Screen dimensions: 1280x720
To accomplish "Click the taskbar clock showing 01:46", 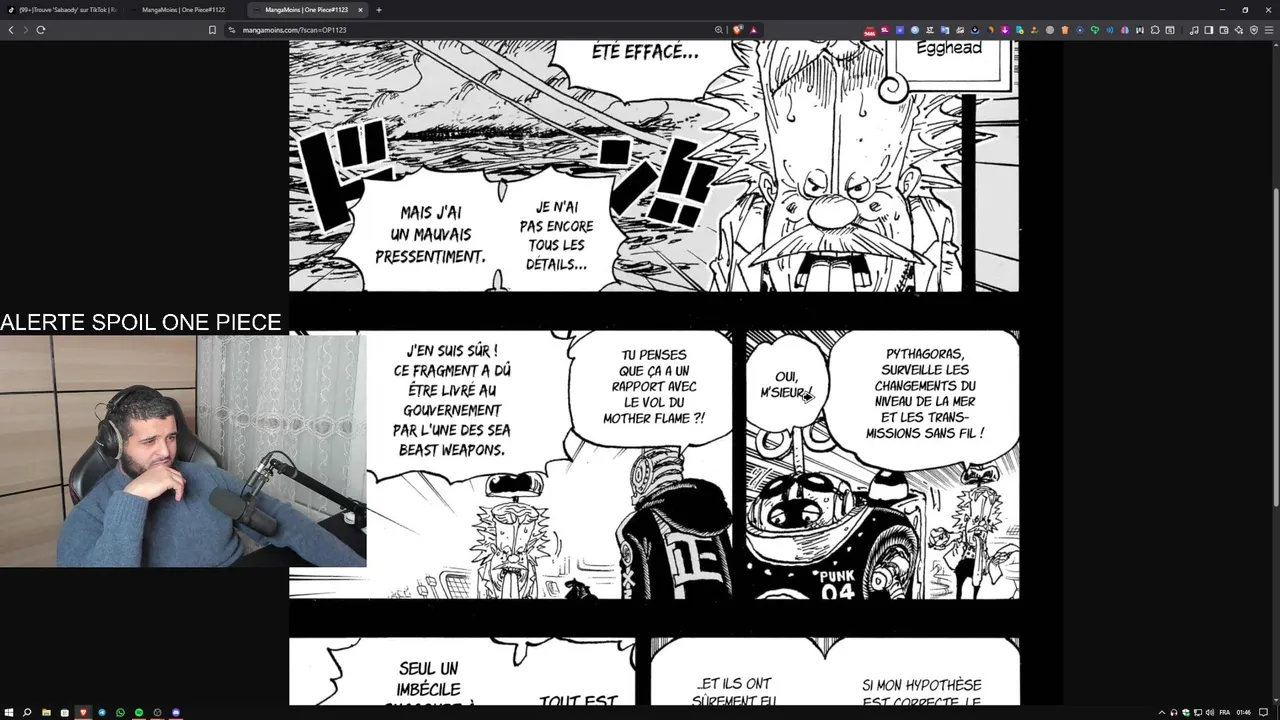I will click(x=1243, y=712).
